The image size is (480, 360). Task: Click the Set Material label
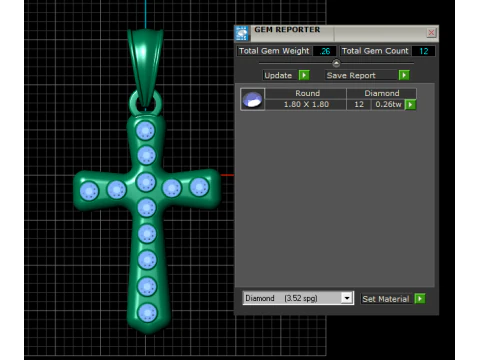coord(386,299)
